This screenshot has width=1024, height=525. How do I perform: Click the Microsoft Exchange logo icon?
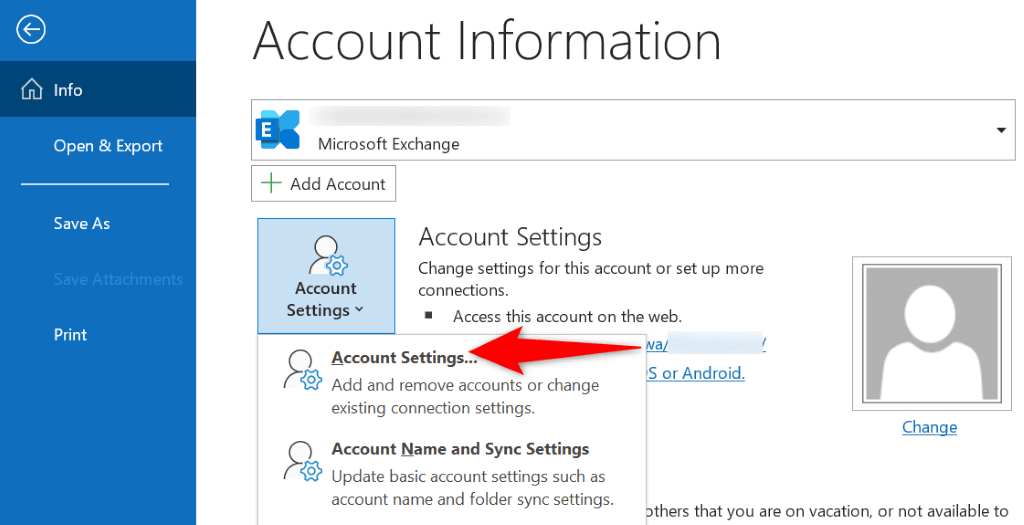(x=278, y=130)
